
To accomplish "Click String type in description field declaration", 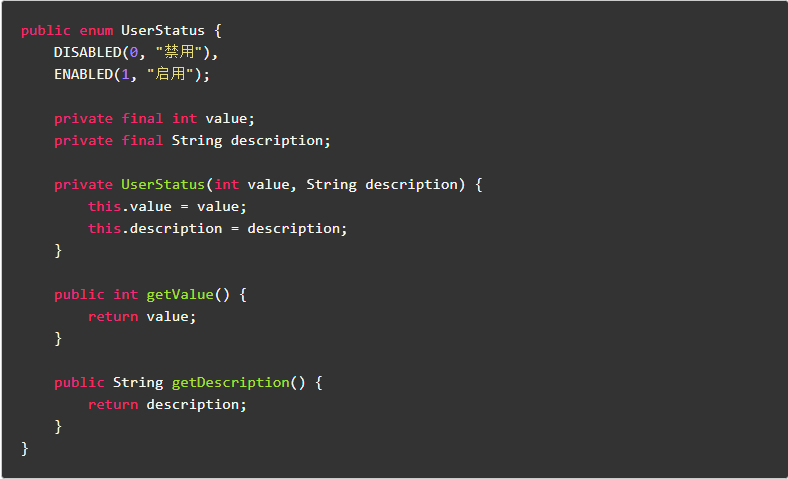I will 197,140.
